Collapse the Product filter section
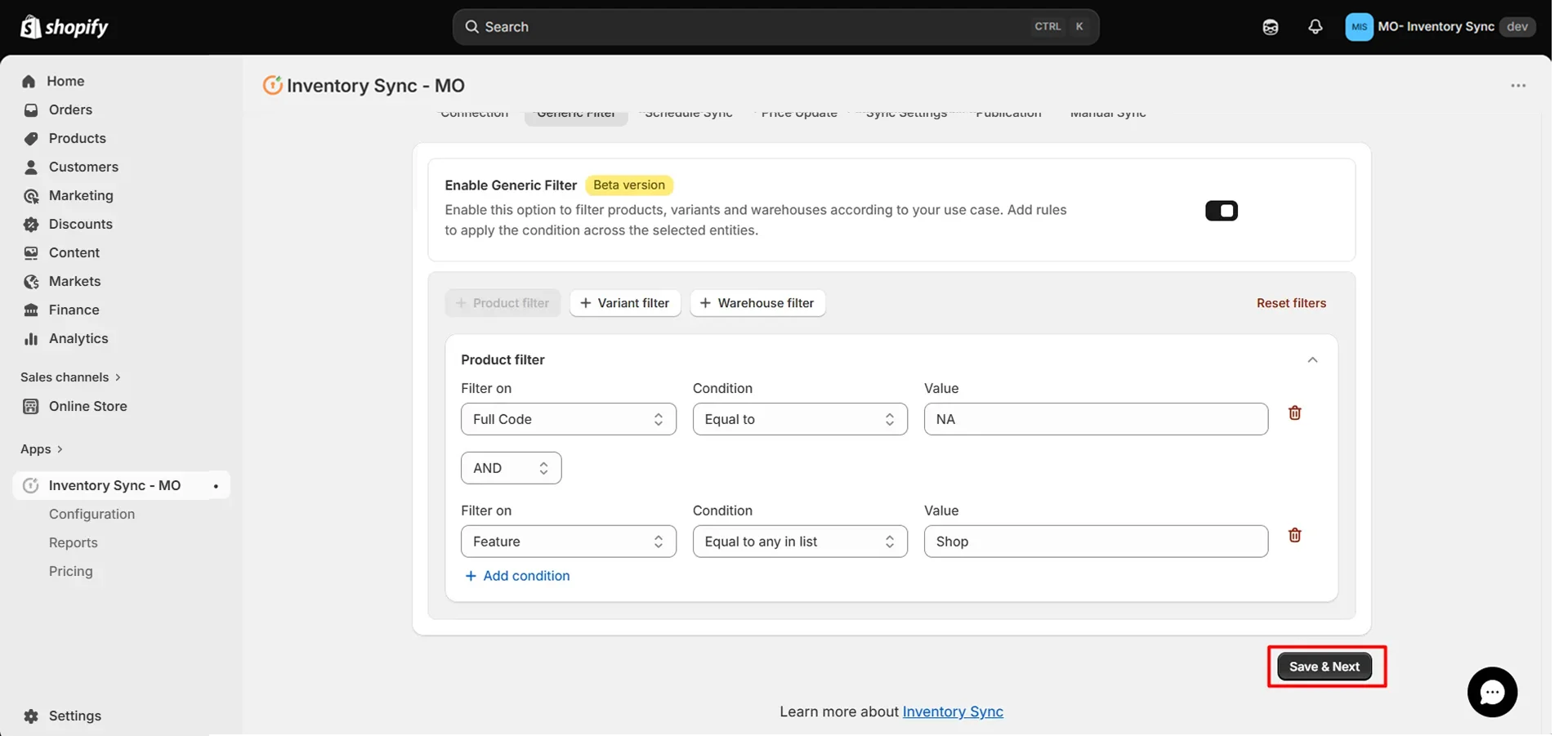1568x736 pixels. pos(1312,359)
